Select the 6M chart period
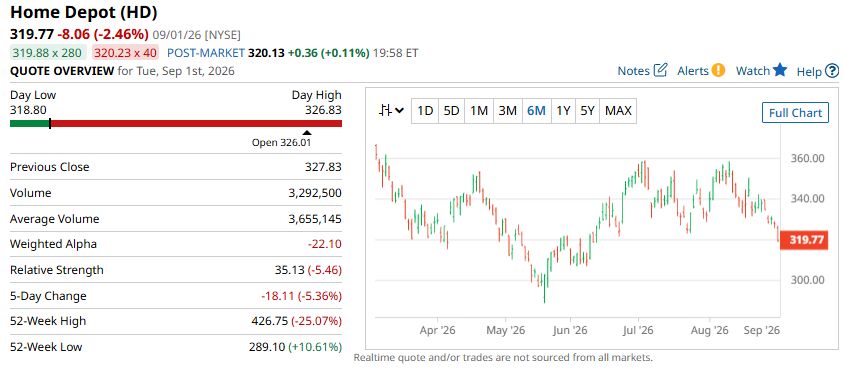This screenshot has height=382, width=844. coord(536,111)
